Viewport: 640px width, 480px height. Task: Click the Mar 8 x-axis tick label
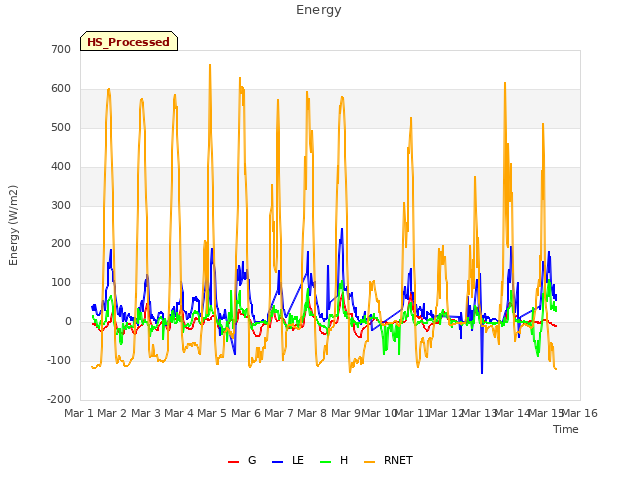(312, 413)
